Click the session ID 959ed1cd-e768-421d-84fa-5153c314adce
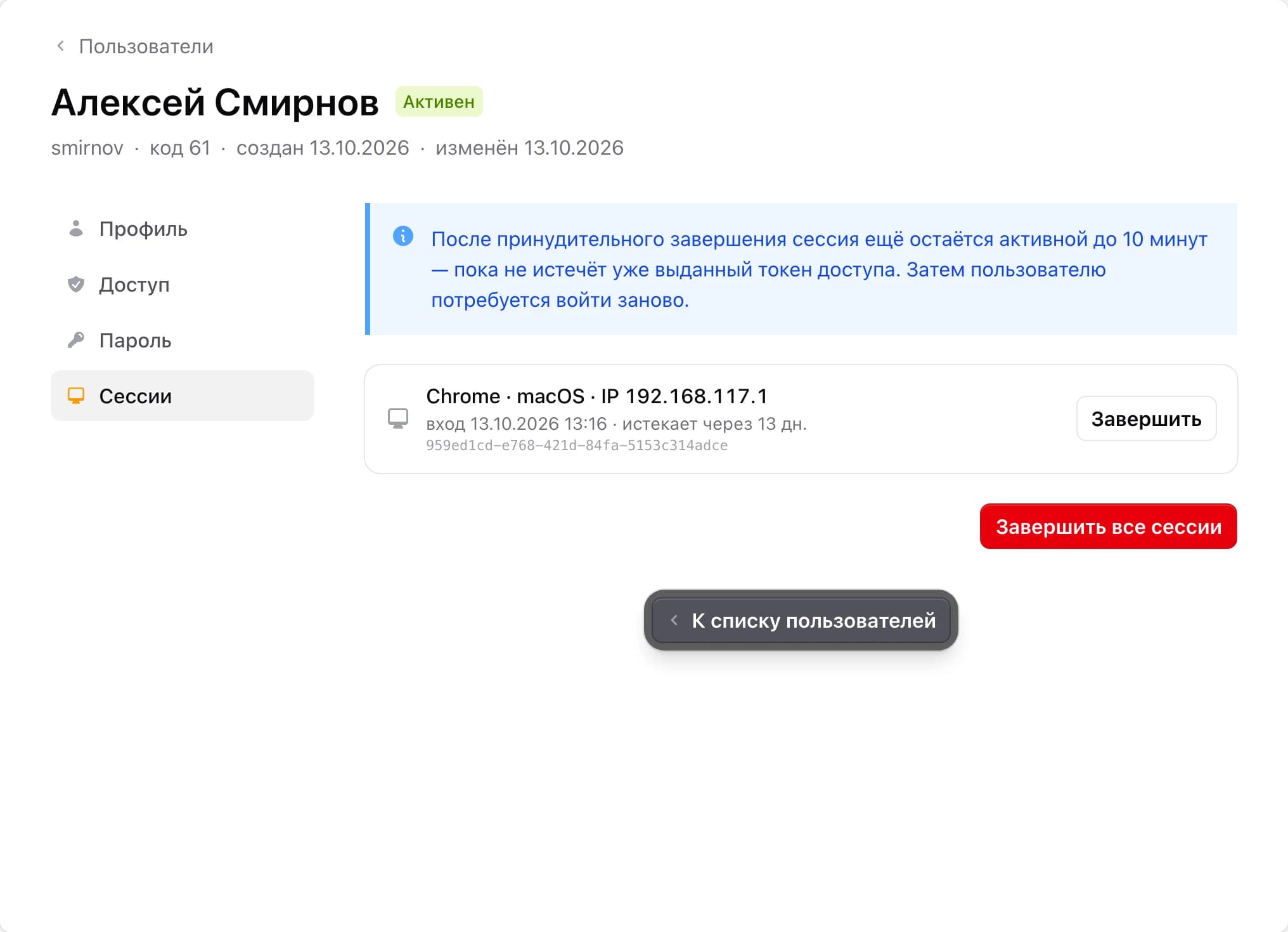 point(577,446)
